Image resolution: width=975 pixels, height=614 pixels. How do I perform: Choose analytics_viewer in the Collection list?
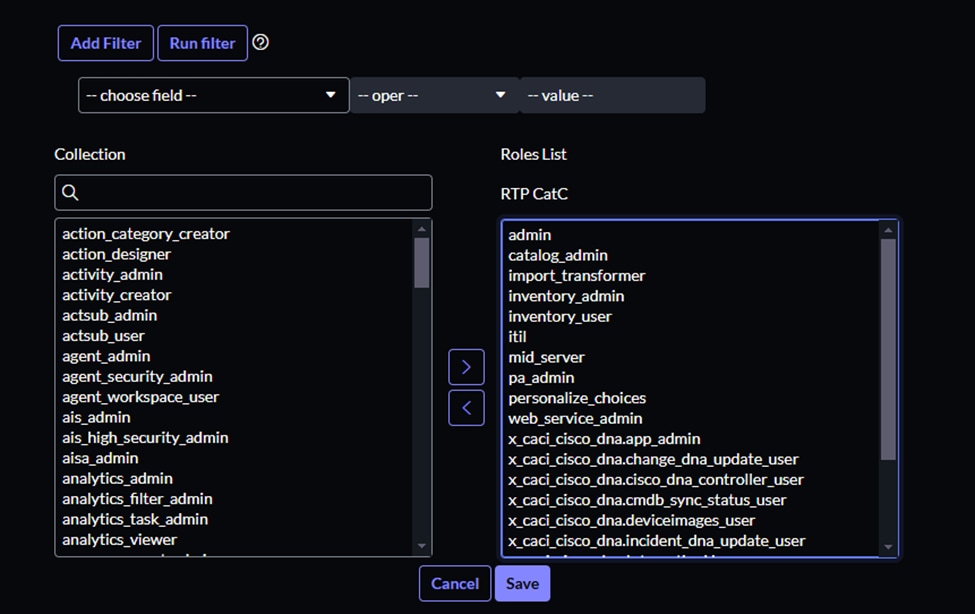pos(119,539)
